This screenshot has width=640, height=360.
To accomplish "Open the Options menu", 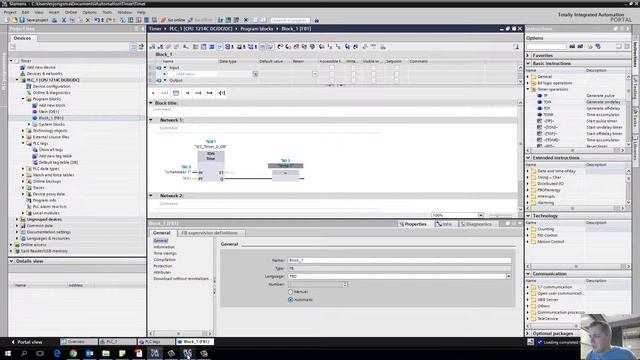I will (x=89, y=12).
